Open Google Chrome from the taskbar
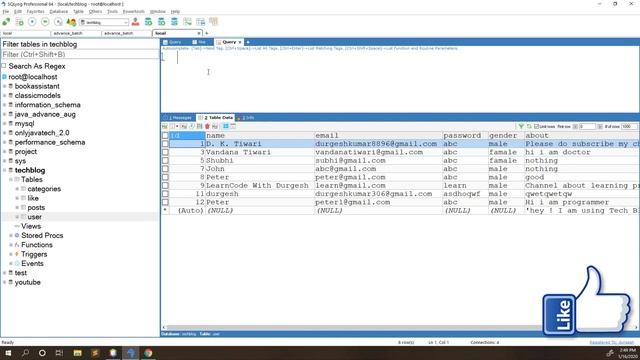Viewport: 640px width, 360px height. click(x=148, y=353)
